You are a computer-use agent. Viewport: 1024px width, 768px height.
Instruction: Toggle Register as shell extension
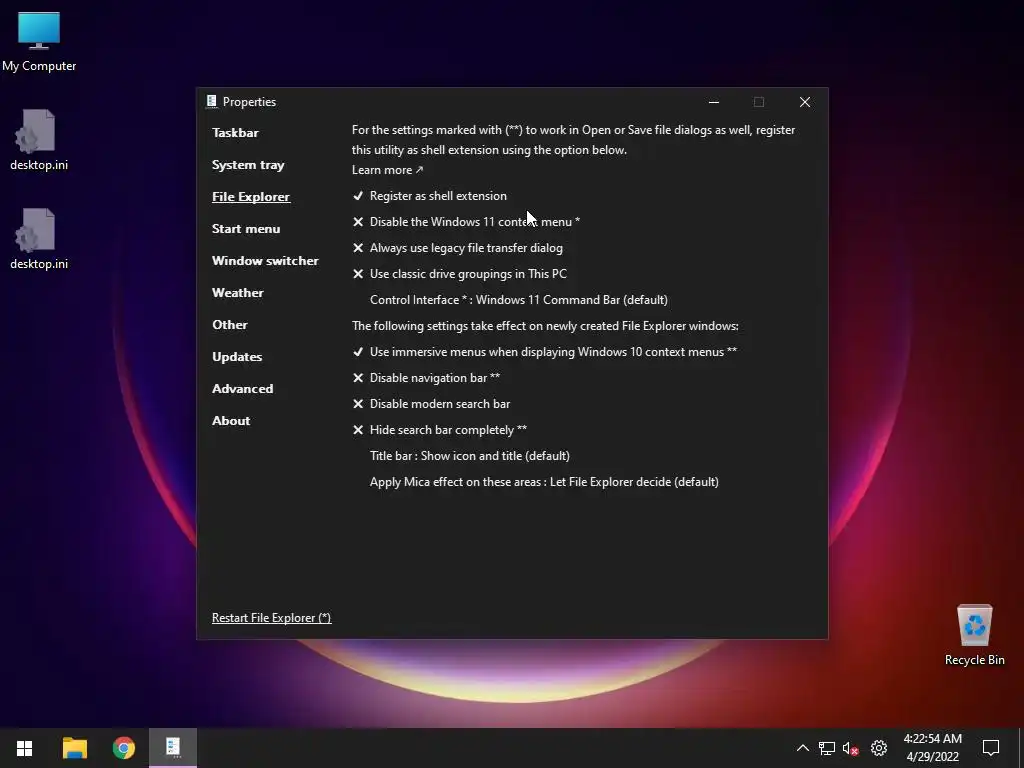pyautogui.click(x=430, y=196)
